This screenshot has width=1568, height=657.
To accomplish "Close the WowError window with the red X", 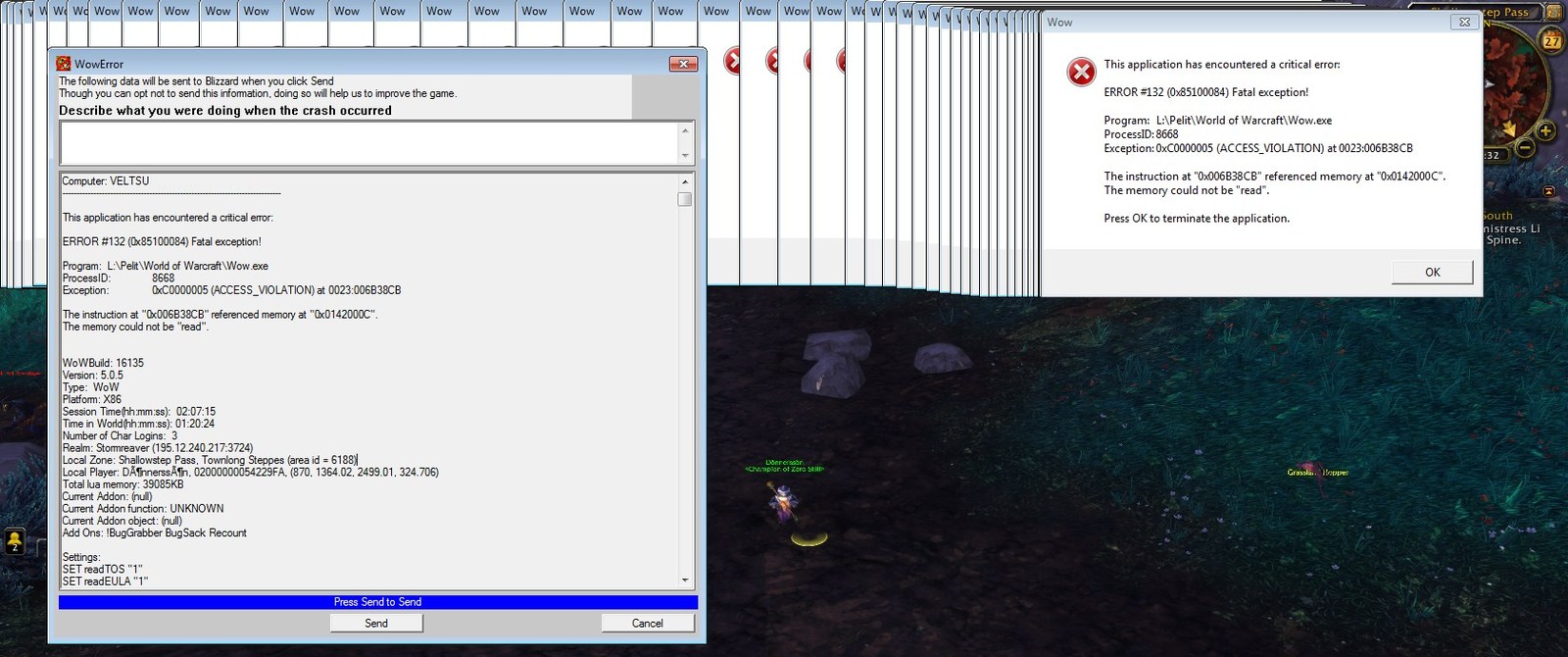I will point(683,64).
